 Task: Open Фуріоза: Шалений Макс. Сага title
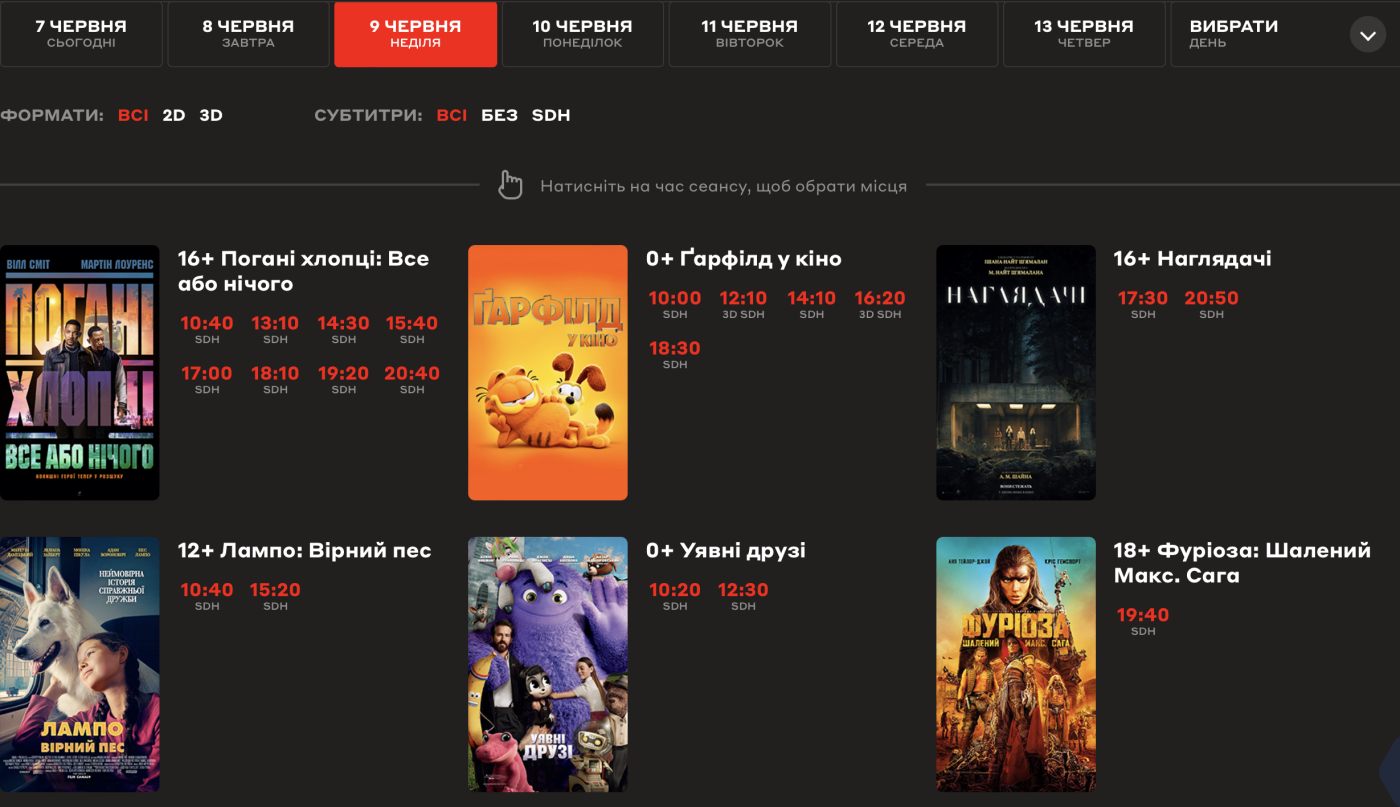pyautogui.click(x=1242, y=563)
